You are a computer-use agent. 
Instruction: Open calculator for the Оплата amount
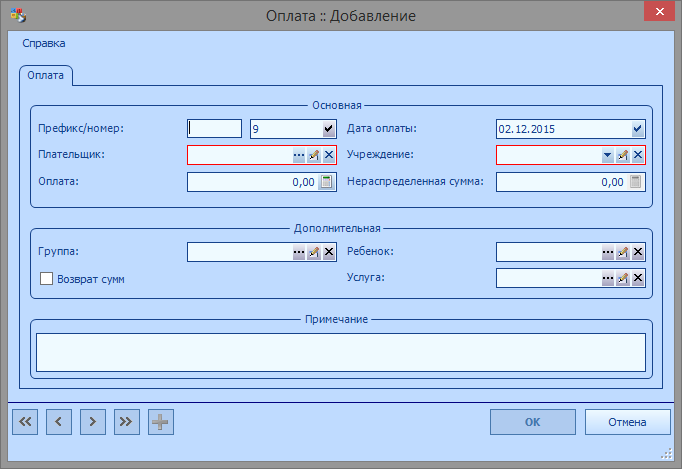(x=326, y=182)
